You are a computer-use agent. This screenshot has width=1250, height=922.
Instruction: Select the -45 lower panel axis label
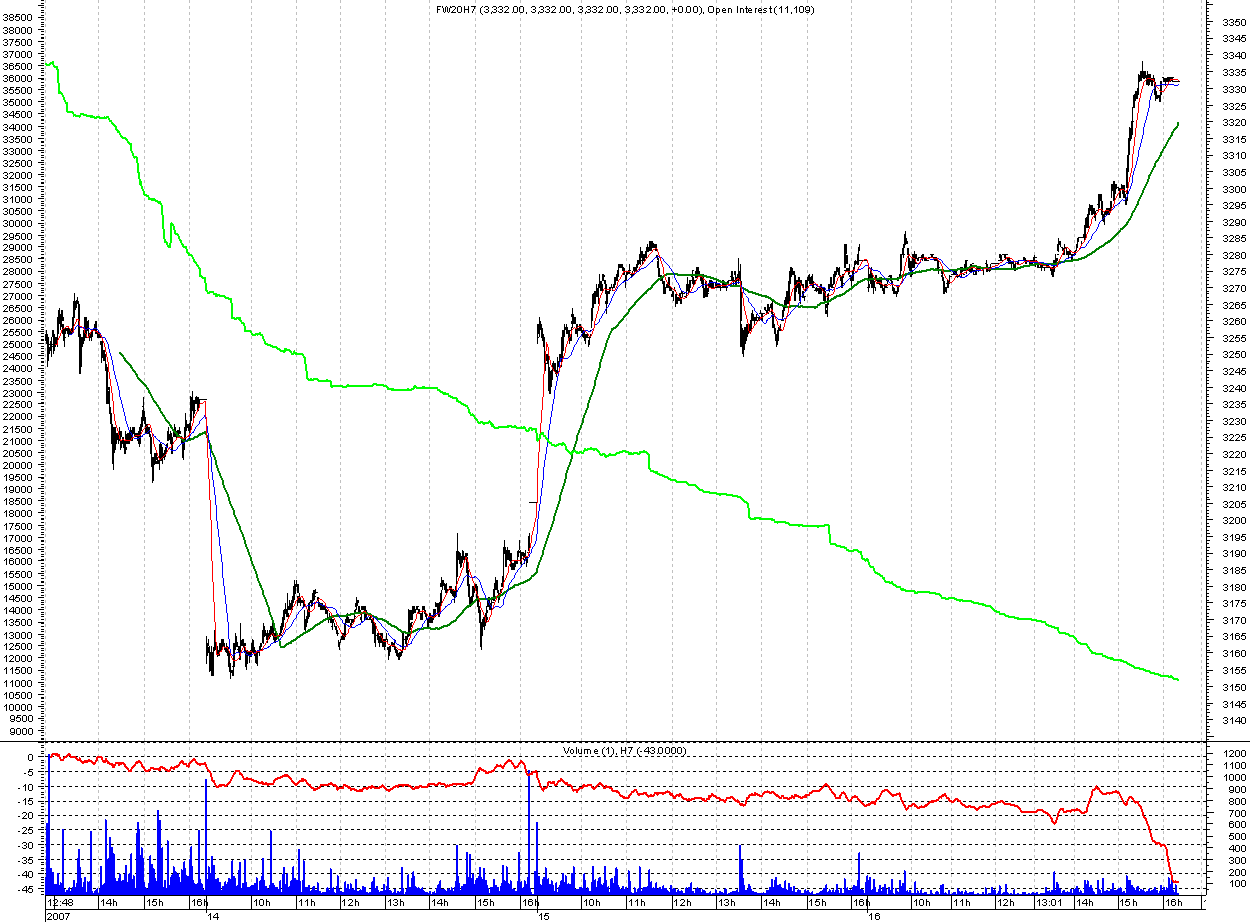(x=26, y=889)
